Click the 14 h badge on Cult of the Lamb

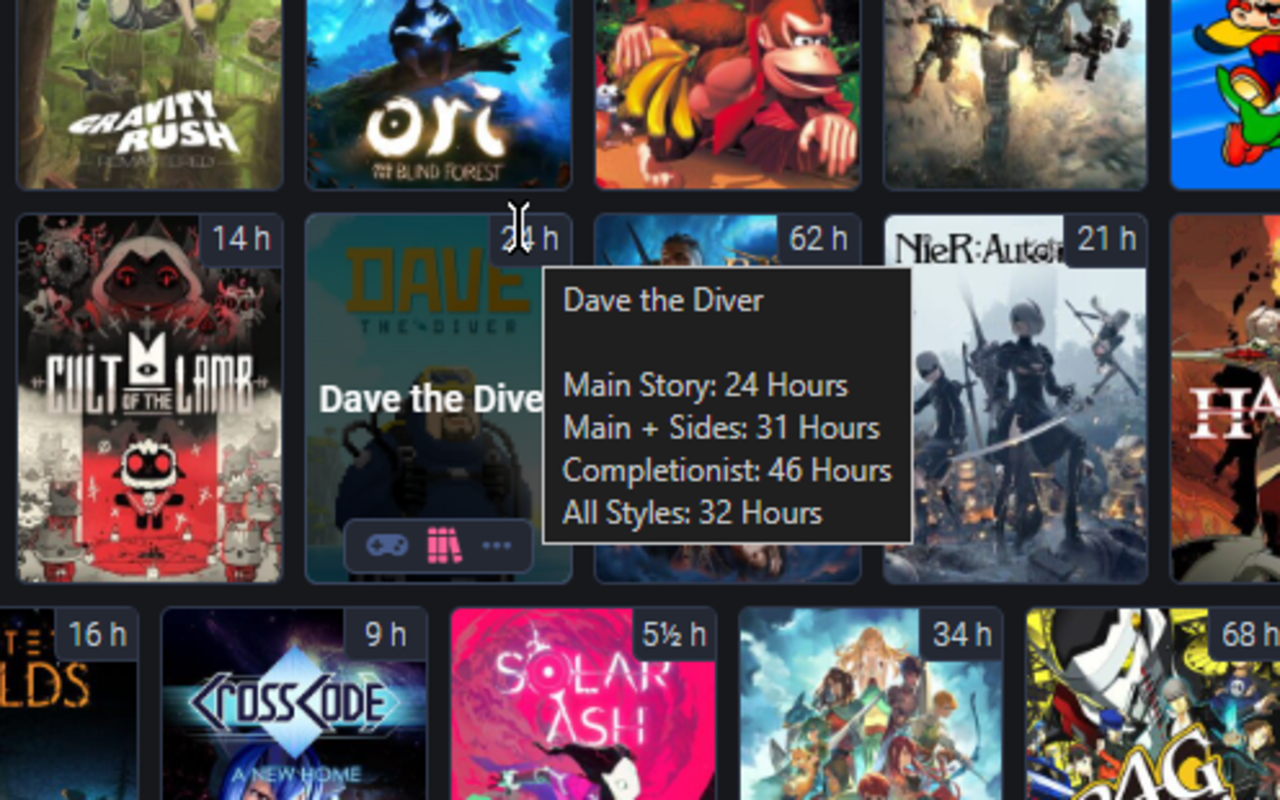[x=241, y=239]
